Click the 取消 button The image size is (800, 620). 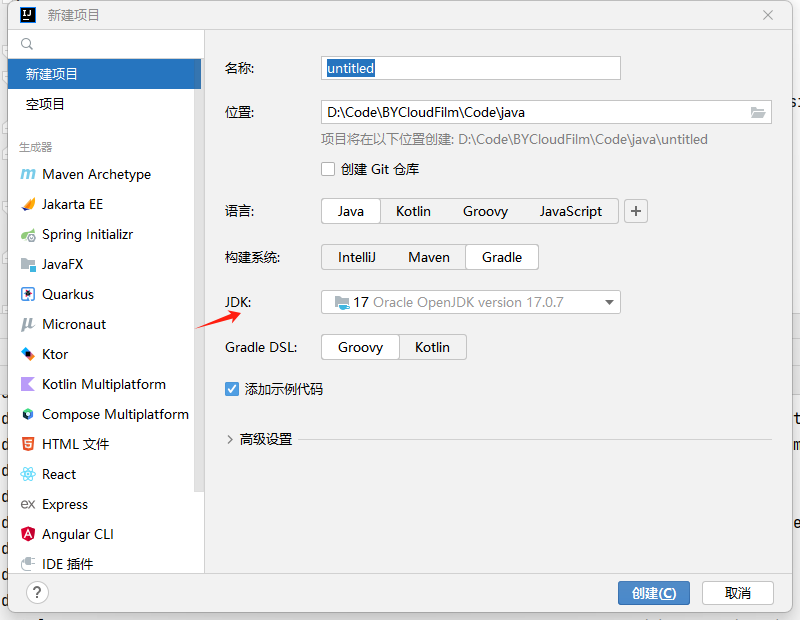click(x=738, y=593)
